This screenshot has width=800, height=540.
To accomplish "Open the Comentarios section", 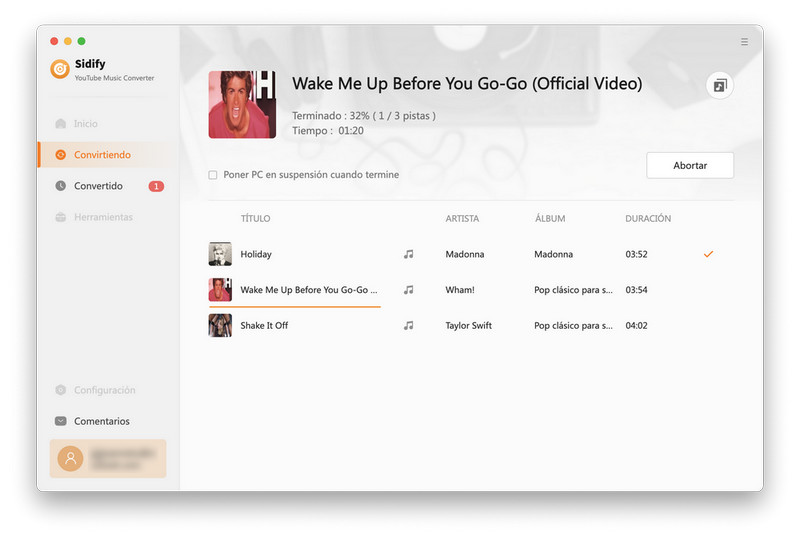I will 108,421.
